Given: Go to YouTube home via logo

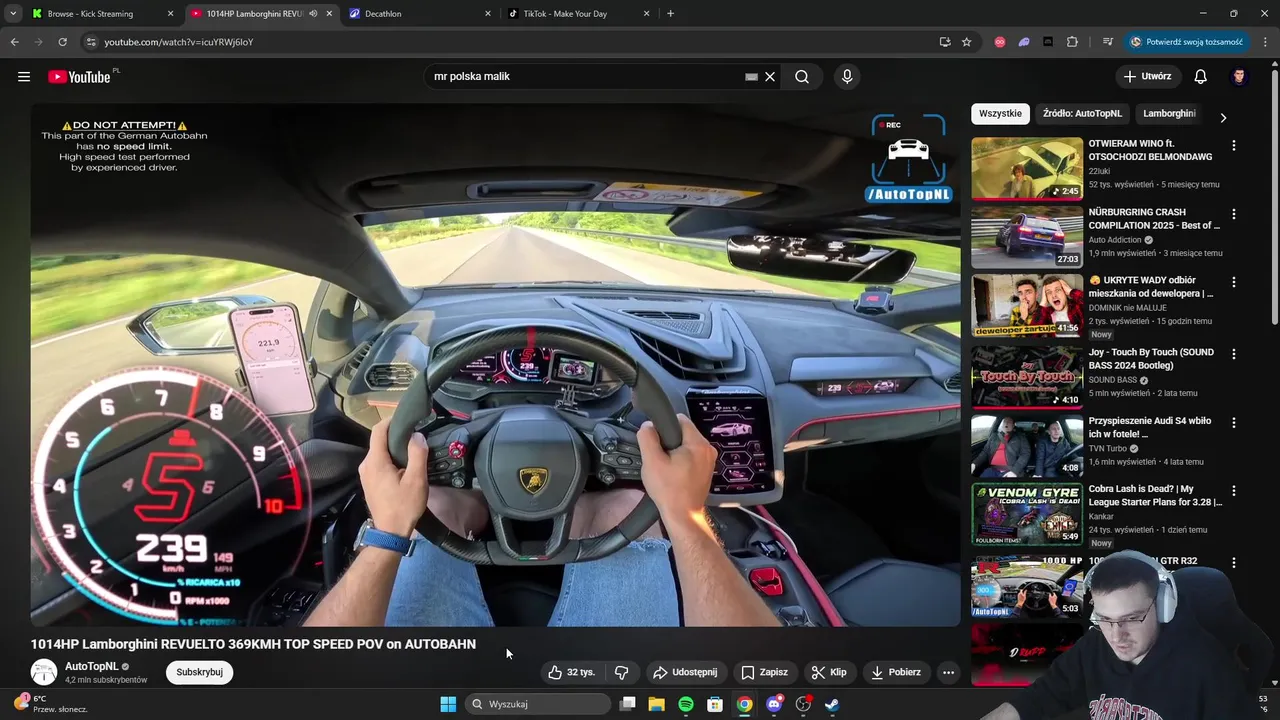Looking at the screenshot, I should tap(80, 77).
